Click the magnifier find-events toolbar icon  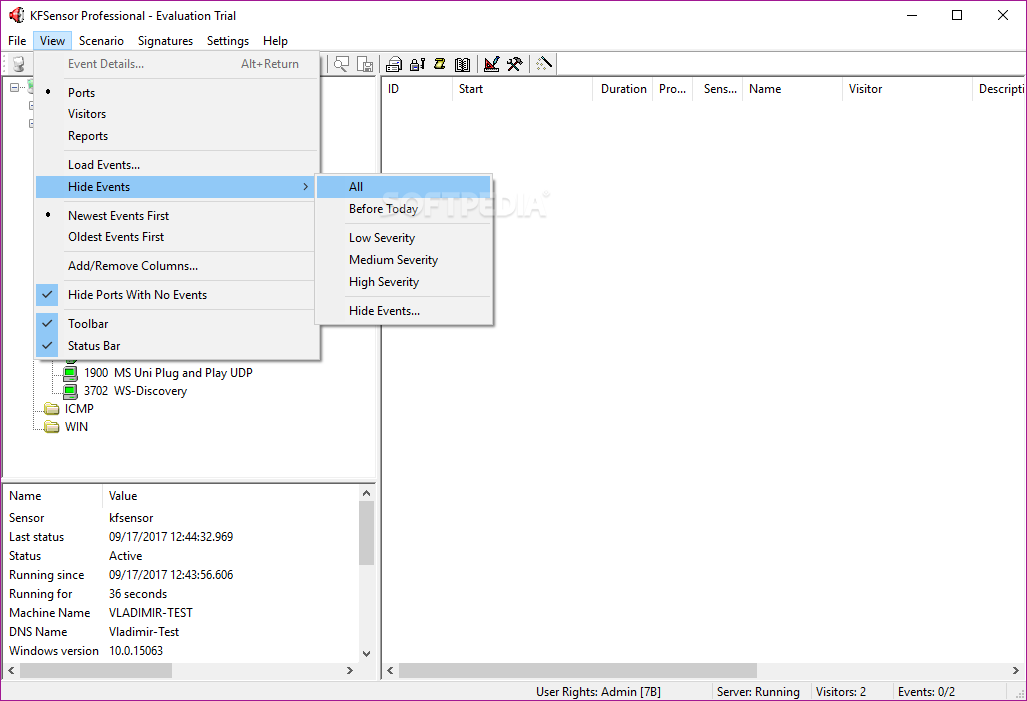coord(341,64)
